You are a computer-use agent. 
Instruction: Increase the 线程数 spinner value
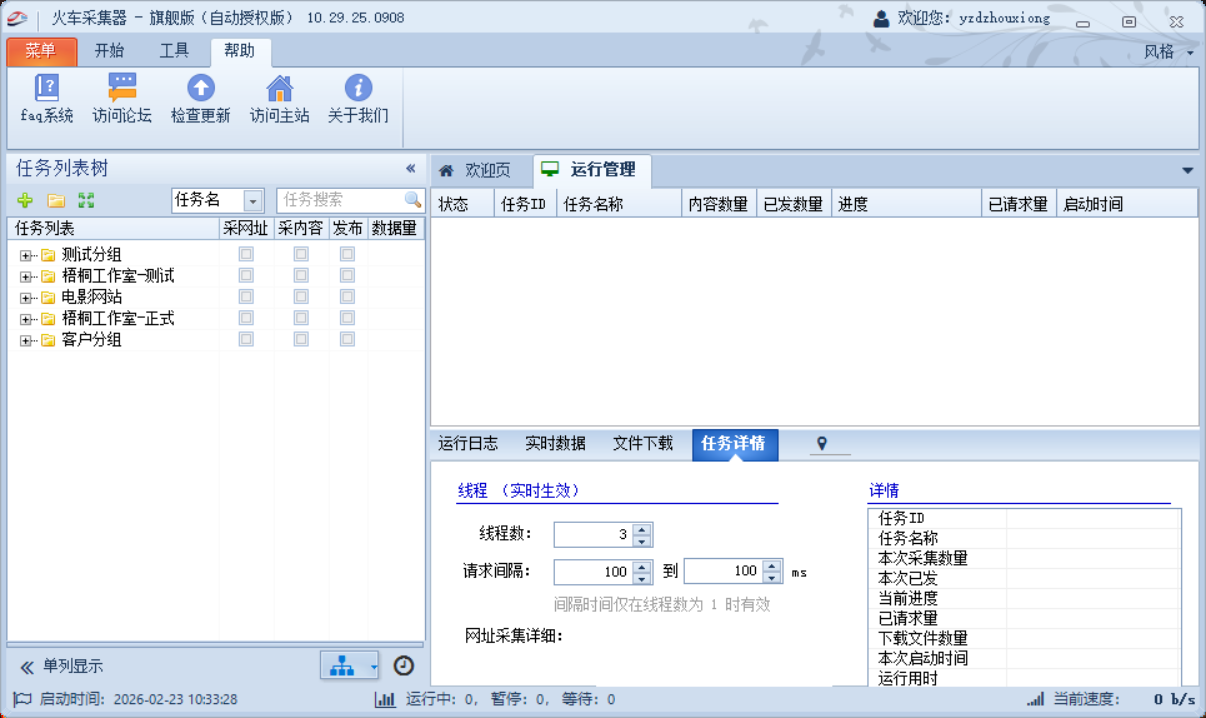(x=642, y=529)
